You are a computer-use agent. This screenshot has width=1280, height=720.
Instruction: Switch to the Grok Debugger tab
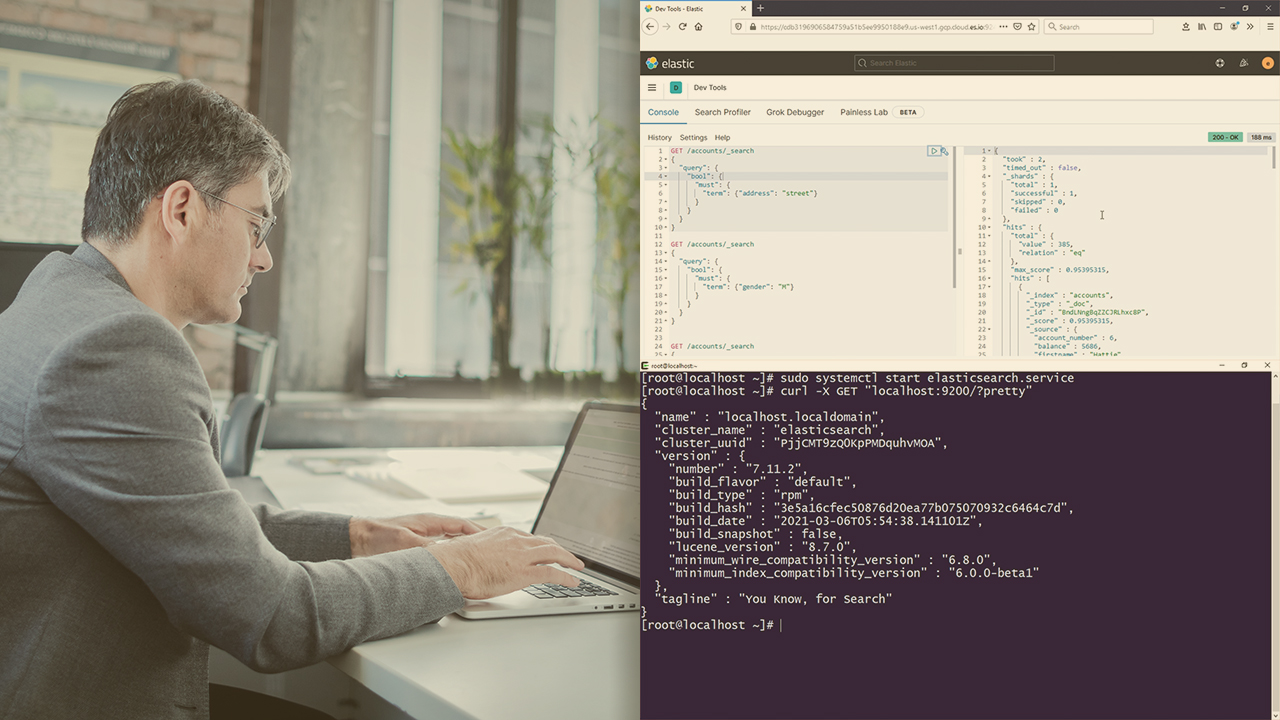point(794,112)
